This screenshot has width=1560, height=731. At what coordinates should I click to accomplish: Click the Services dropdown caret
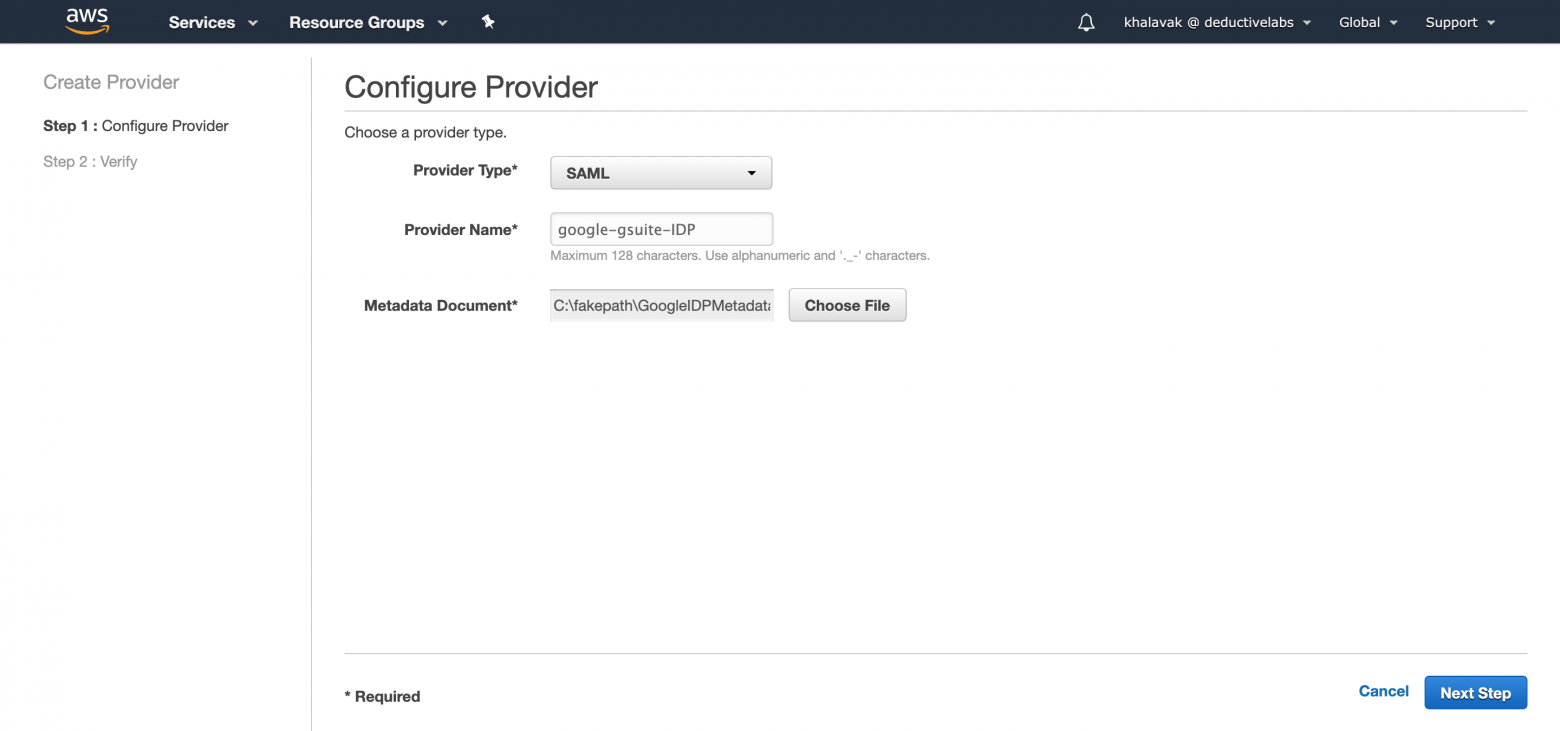(252, 23)
